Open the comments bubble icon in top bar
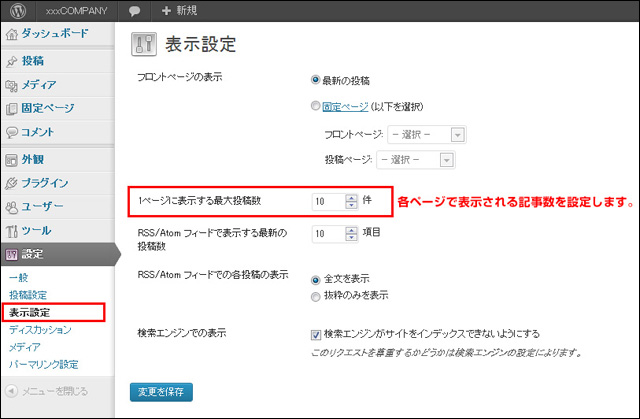 [134, 10]
